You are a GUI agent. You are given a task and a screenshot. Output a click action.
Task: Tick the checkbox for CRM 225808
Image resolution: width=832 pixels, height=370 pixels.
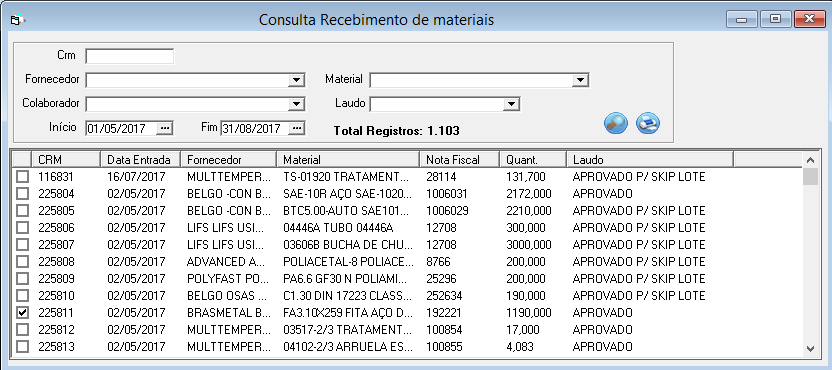pos(22,262)
